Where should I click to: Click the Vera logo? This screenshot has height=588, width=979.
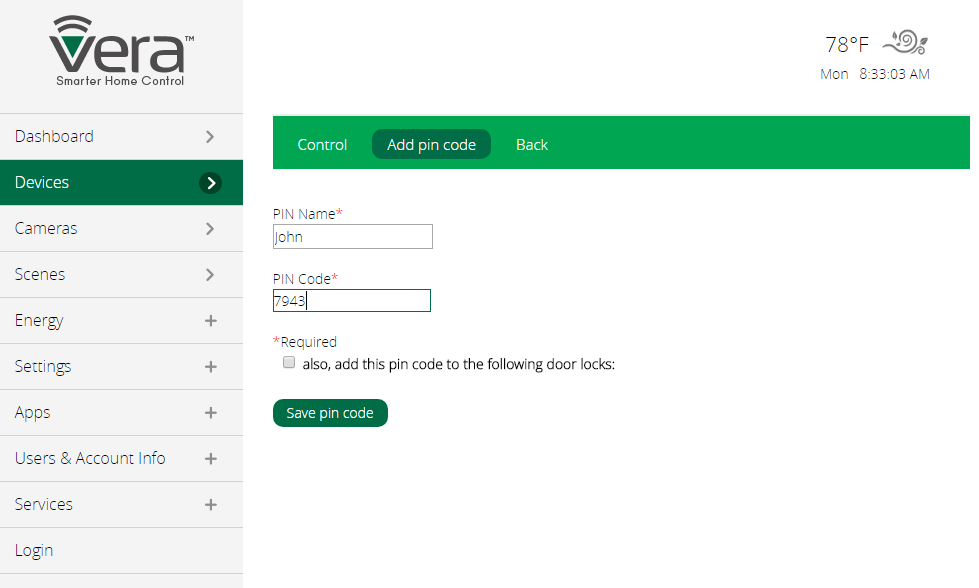click(x=121, y=52)
